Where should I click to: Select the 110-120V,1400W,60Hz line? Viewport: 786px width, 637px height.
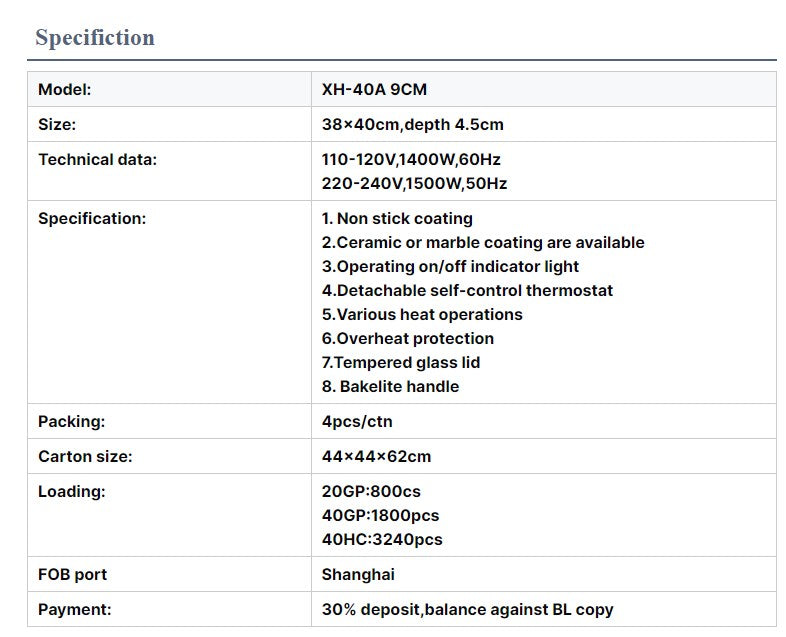(411, 159)
